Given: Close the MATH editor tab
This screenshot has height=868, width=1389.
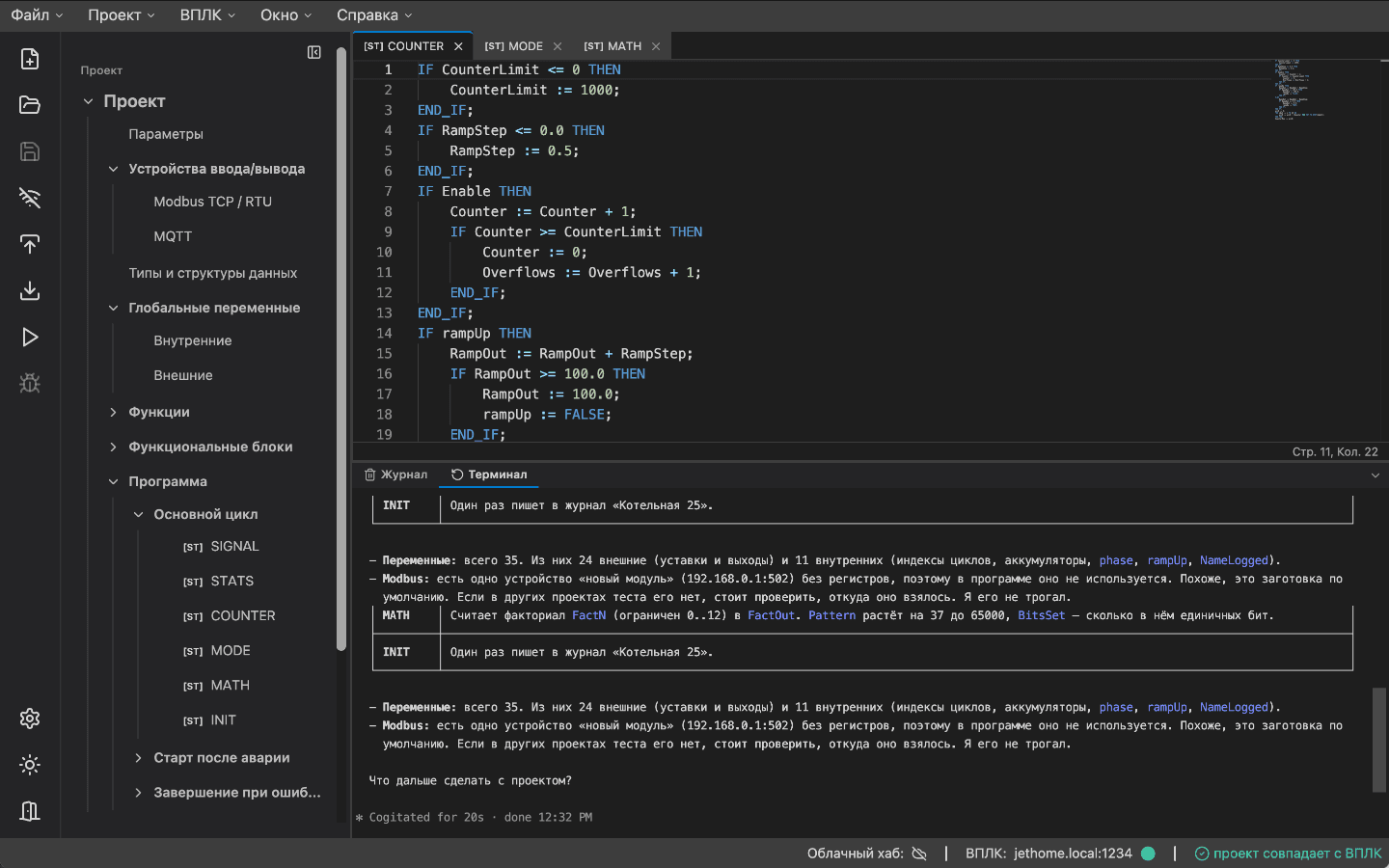Looking at the screenshot, I should coord(656,46).
